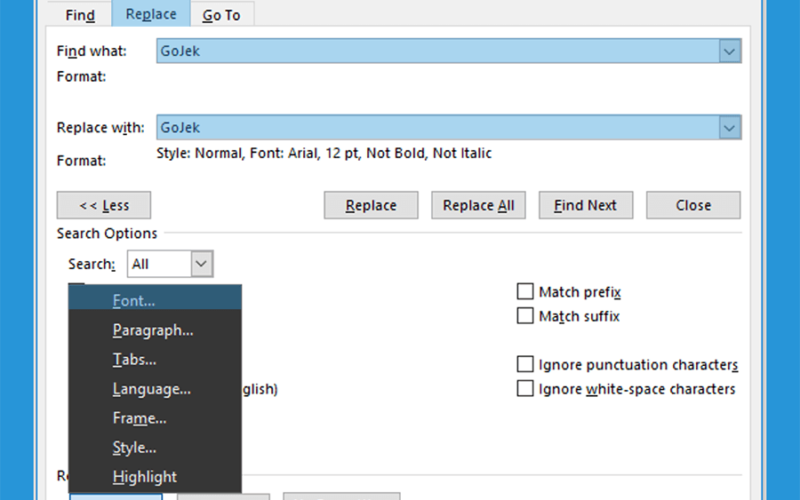800x500 pixels.
Task: Open the Search direction All dropdown
Action: 170,264
